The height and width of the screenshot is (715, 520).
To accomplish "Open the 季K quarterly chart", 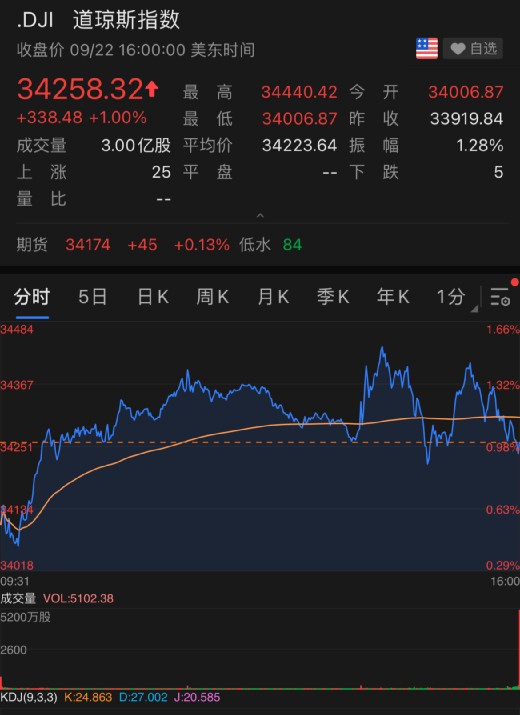I will tap(333, 297).
